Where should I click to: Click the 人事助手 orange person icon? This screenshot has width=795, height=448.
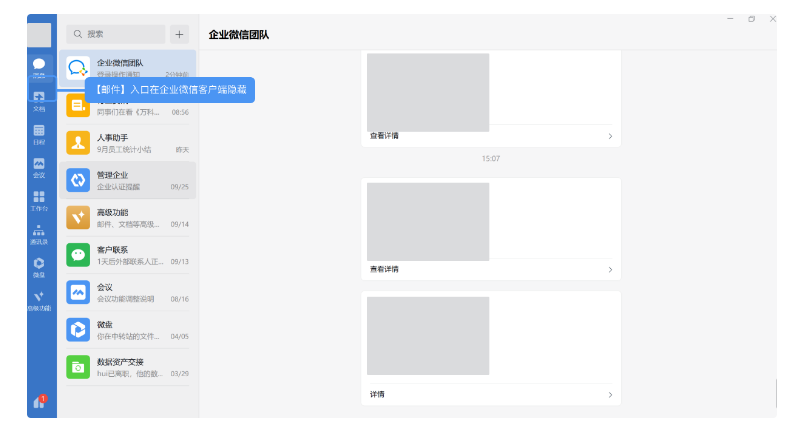[x=78, y=143]
